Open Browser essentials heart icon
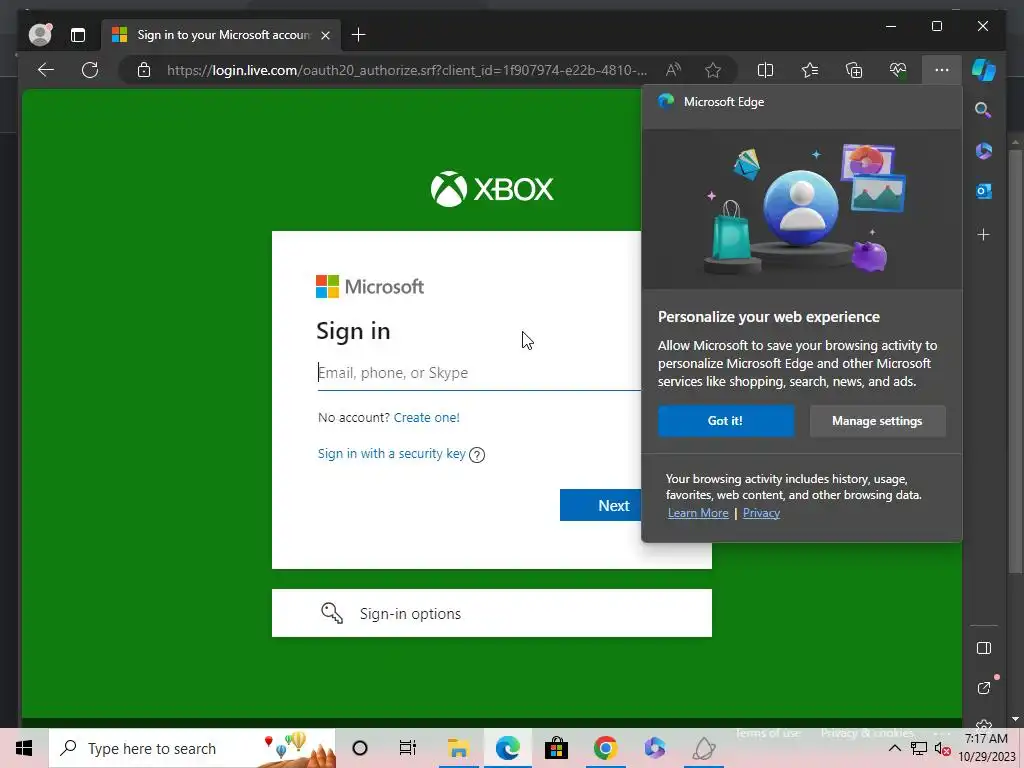Viewport: 1024px width, 768px height. pyautogui.click(x=898, y=70)
